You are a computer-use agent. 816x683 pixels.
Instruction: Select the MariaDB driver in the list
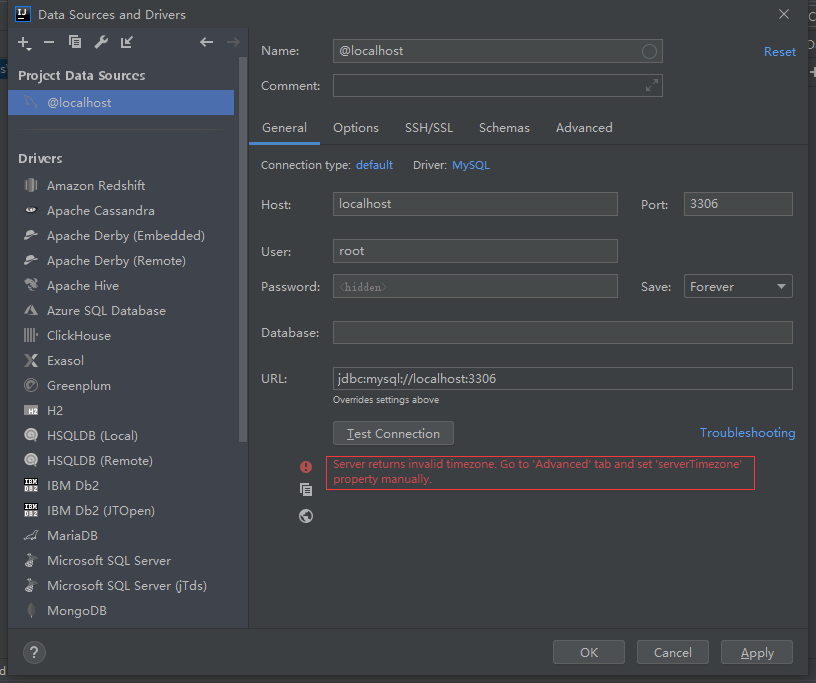point(72,536)
